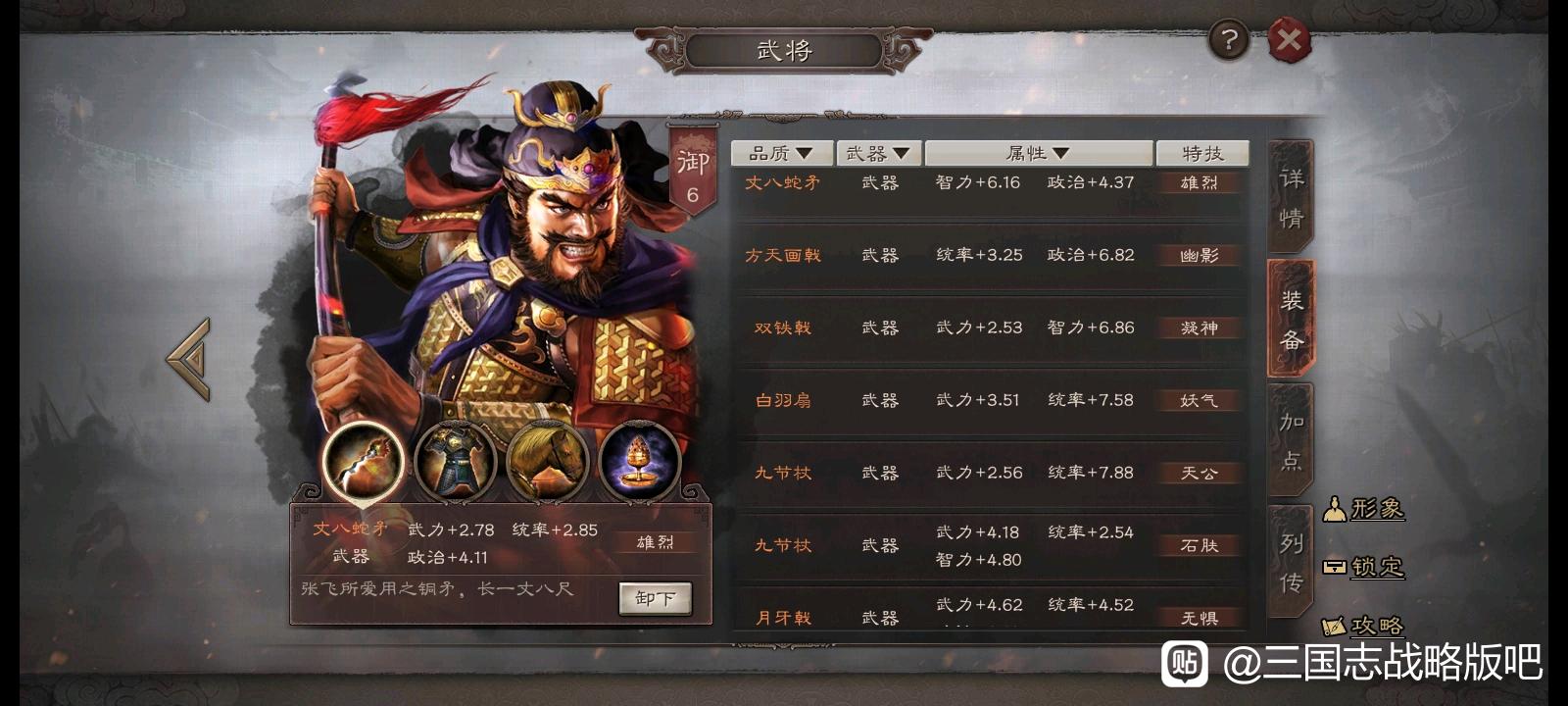Screen dimensions: 1568x706
Task: Select the 方天画戟 weapon row
Action: click(990, 255)
